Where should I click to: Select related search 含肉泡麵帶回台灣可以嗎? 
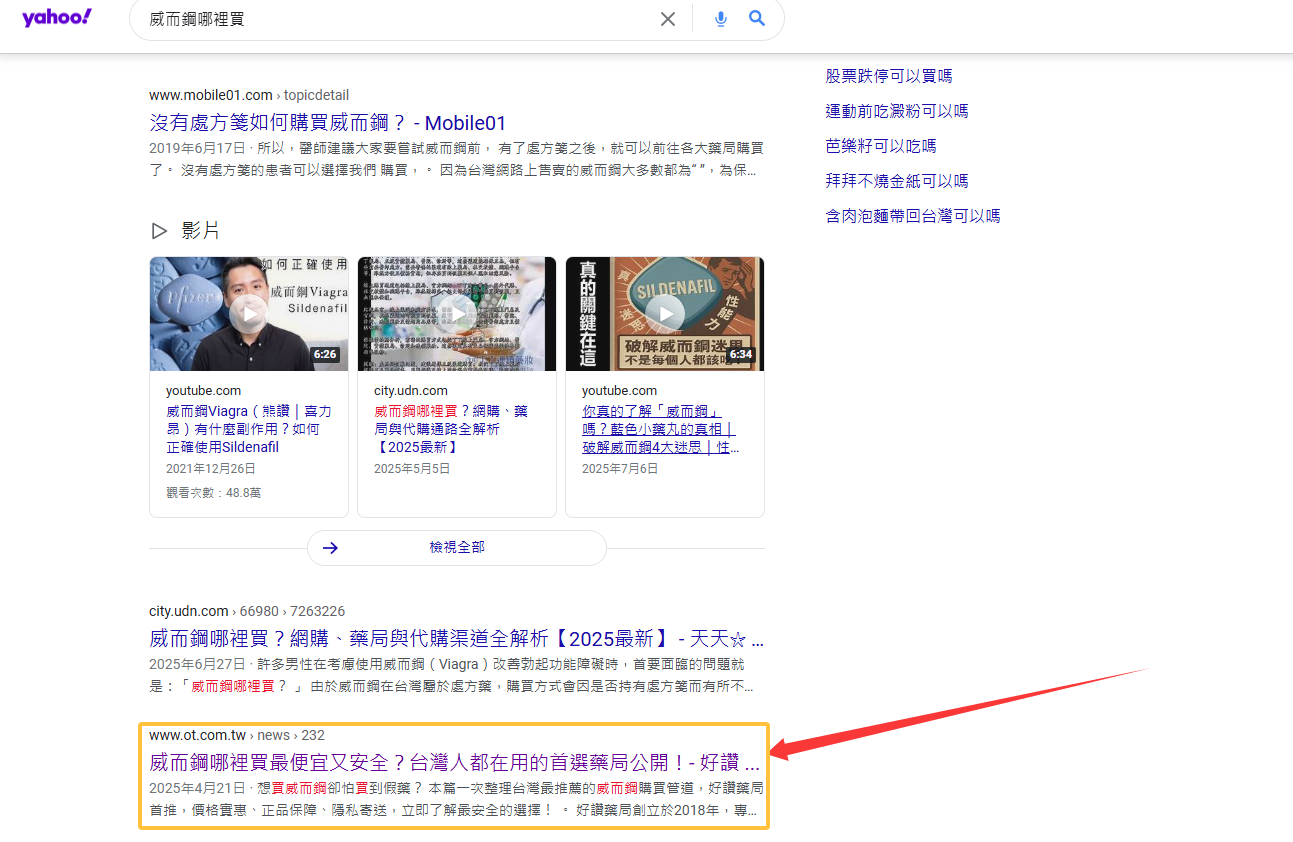[913, 216]
